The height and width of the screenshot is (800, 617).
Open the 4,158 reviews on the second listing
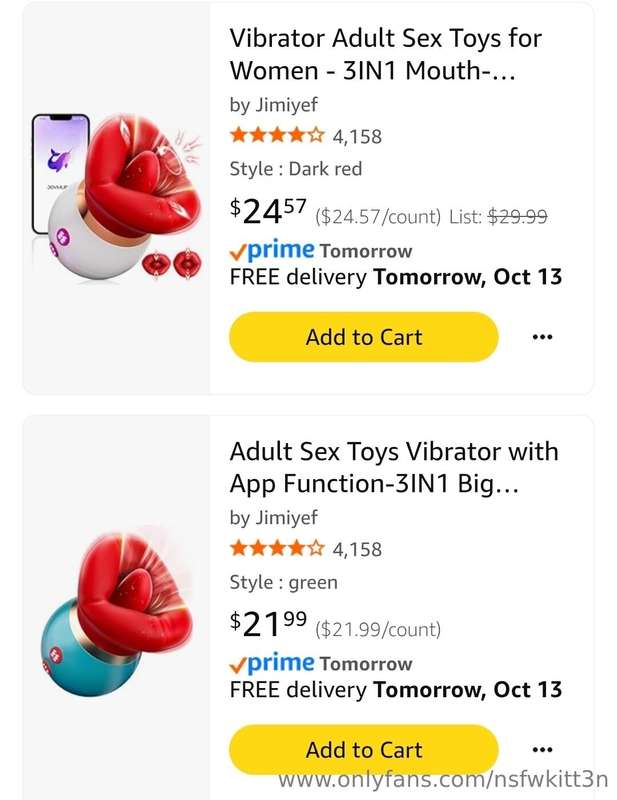click(x=357, y=549)
